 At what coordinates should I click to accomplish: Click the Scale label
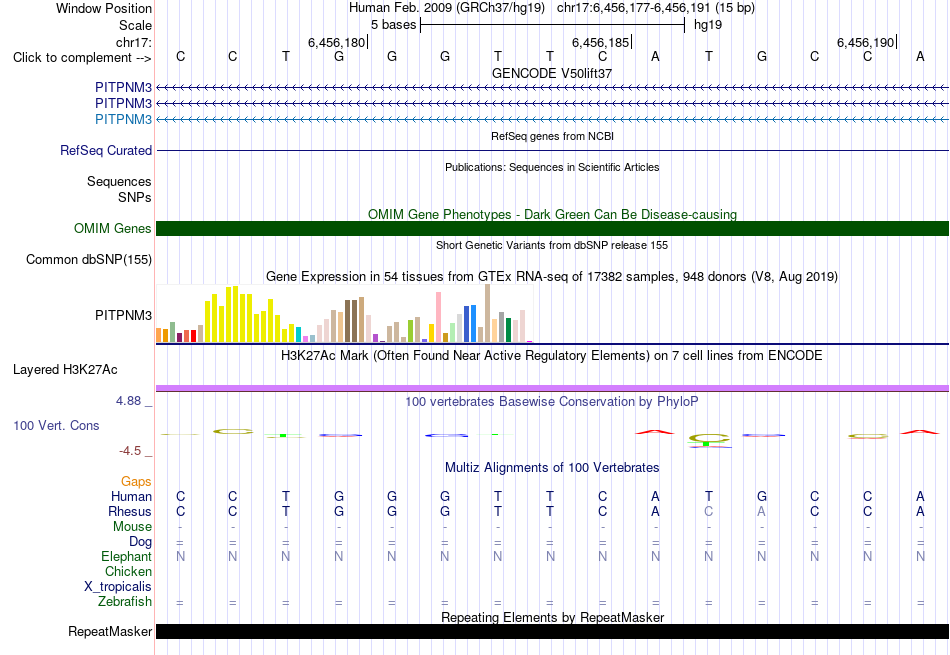point(135,25)
